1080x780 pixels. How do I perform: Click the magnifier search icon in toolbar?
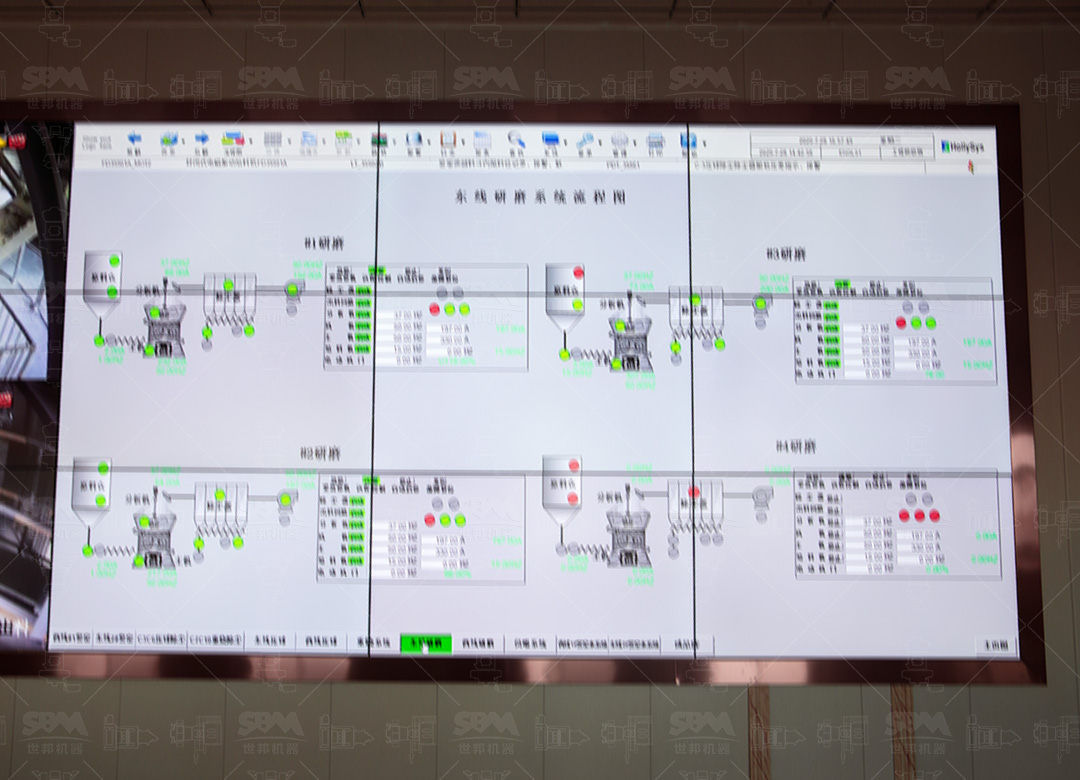tap(516, 140)
